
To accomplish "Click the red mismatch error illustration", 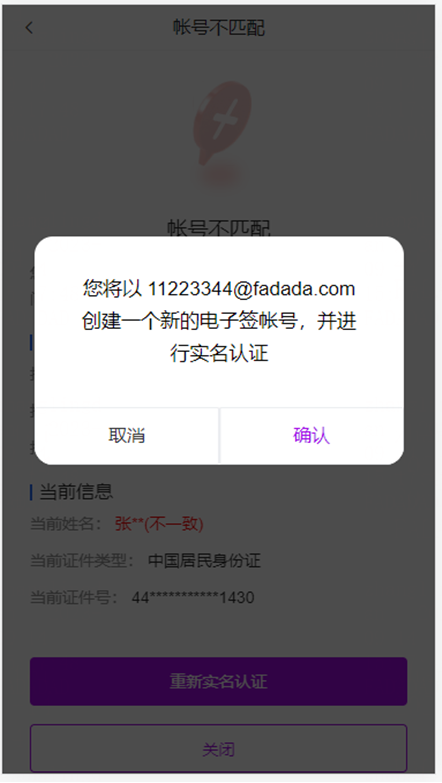I will tap(221, 131).
